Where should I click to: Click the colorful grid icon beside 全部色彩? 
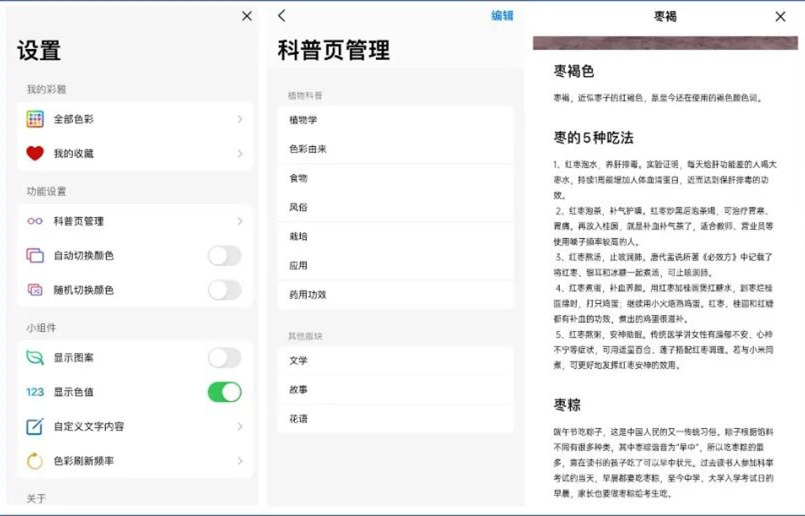point(35,119)
